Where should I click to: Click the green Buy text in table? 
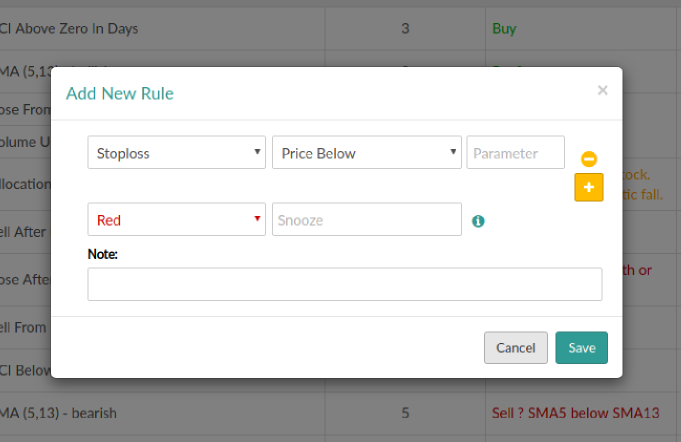[504, 29]
